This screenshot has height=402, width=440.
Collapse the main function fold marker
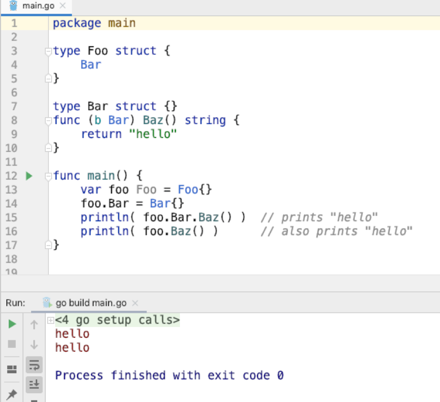pyautogui.click(x=48, y=176)
